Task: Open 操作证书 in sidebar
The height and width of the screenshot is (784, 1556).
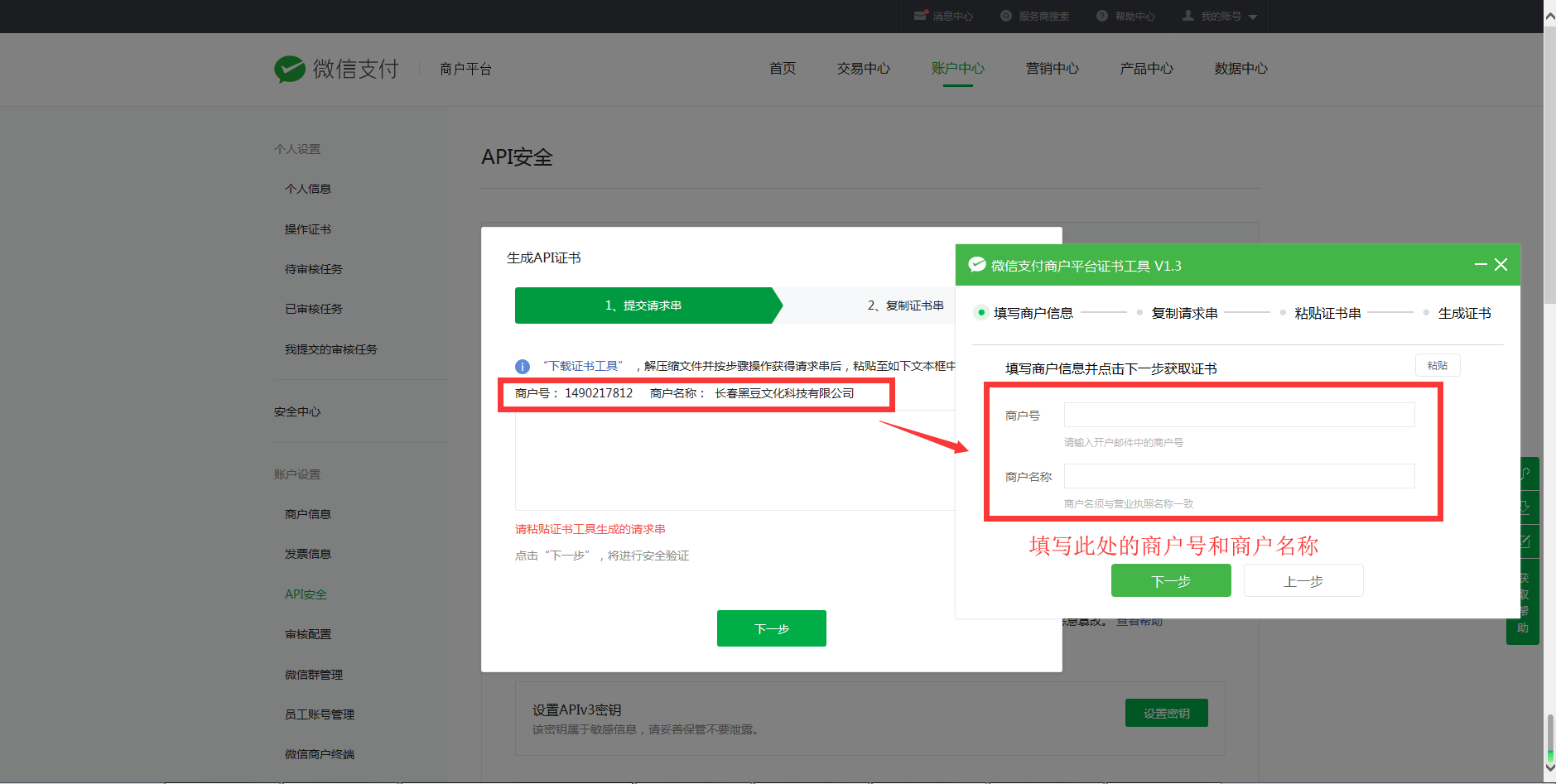Action: point(308,229)
